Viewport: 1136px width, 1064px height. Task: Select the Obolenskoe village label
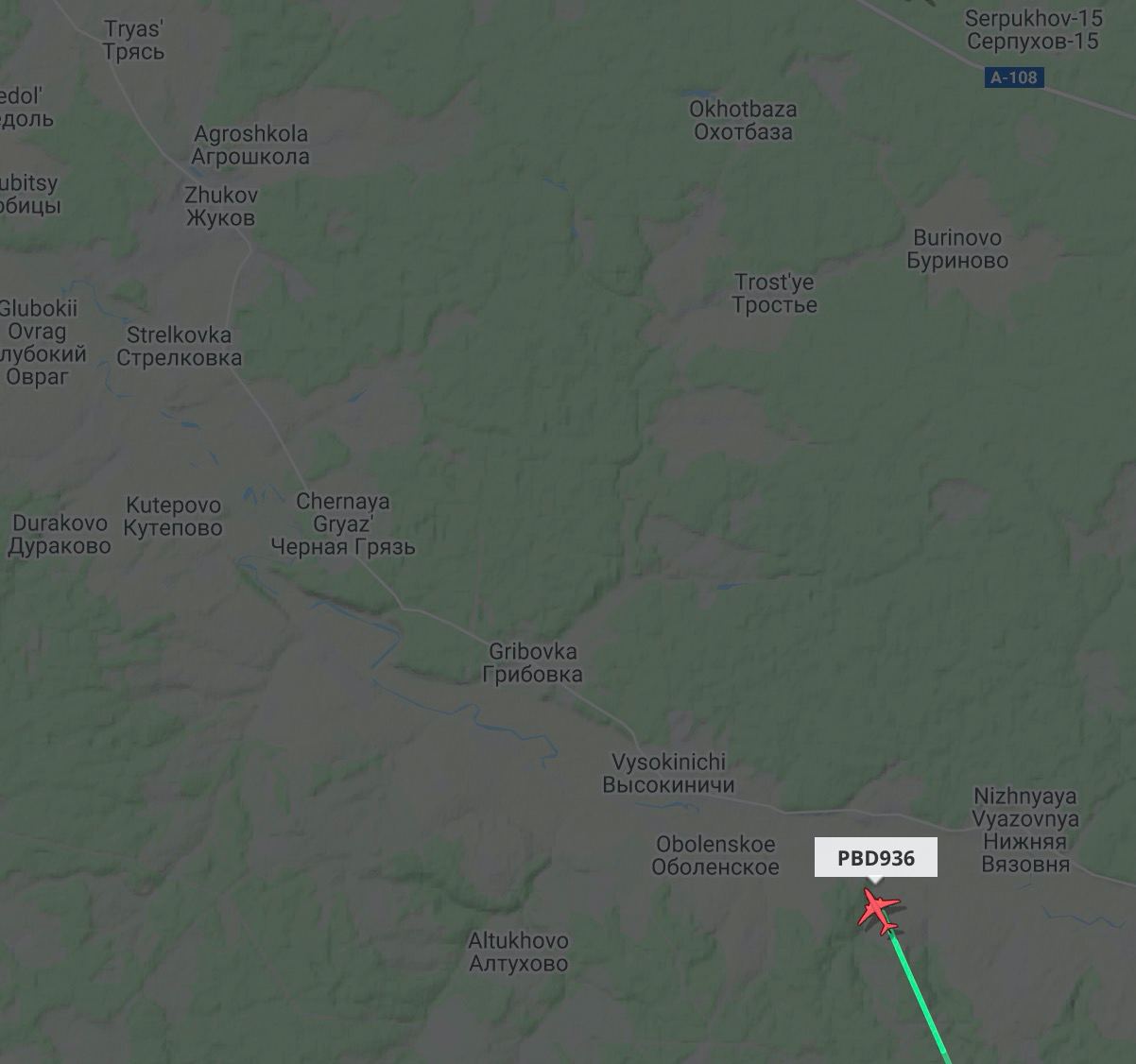pos(715,855)
